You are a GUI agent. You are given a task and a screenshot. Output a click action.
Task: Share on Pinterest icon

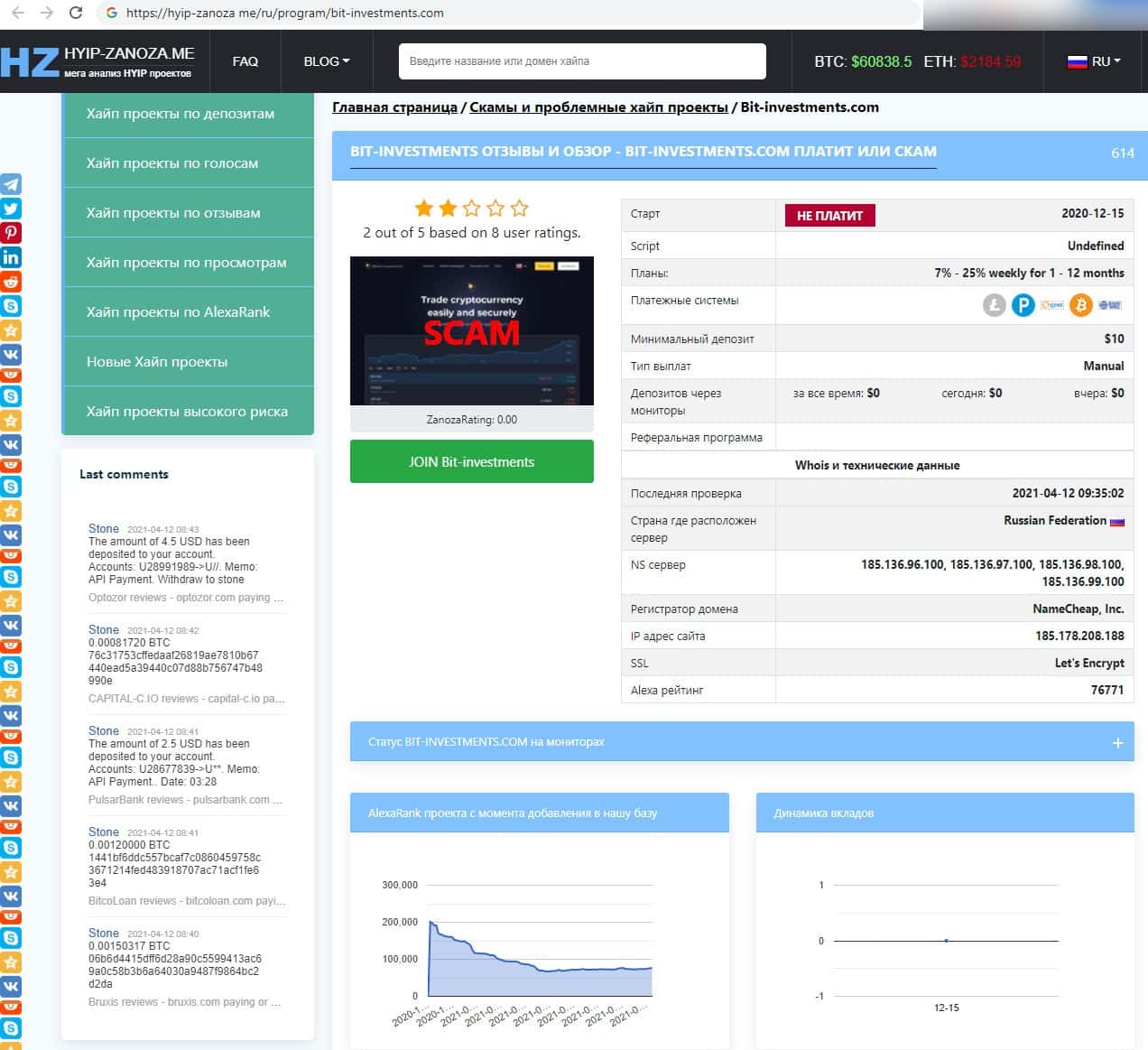pyautogui.click(x=11, y=233)
